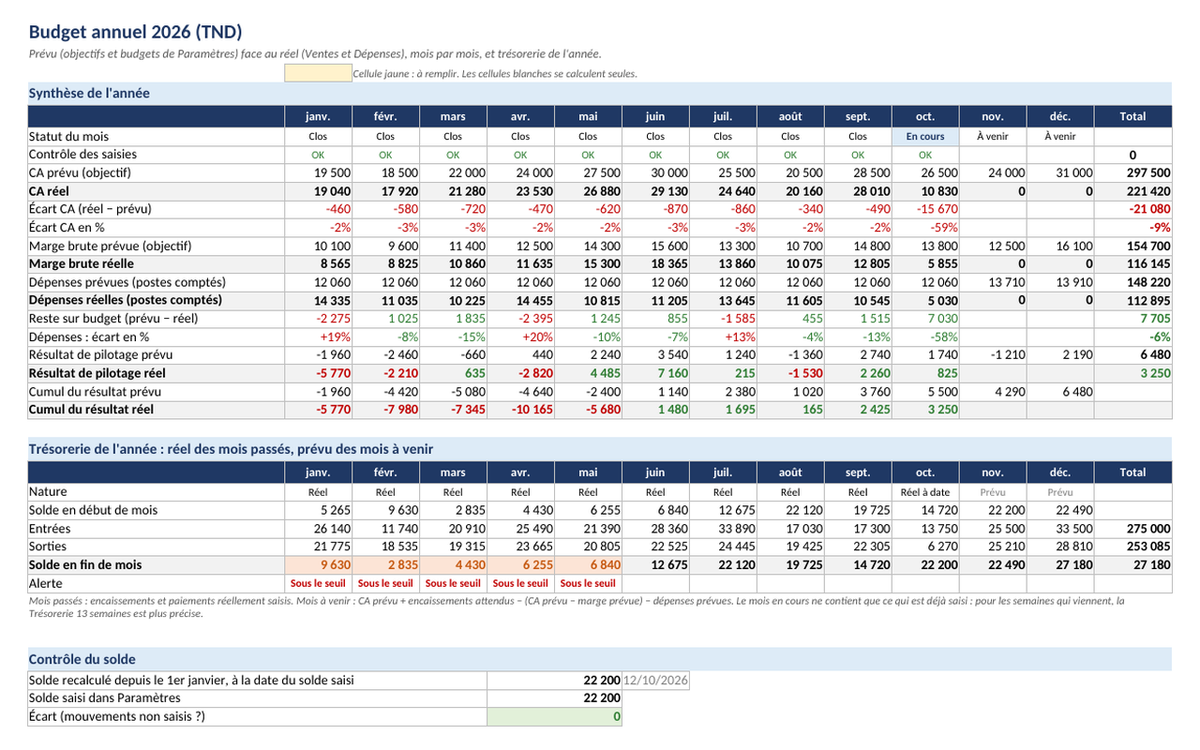Click the "Alerte" row label

coord(46,582)
